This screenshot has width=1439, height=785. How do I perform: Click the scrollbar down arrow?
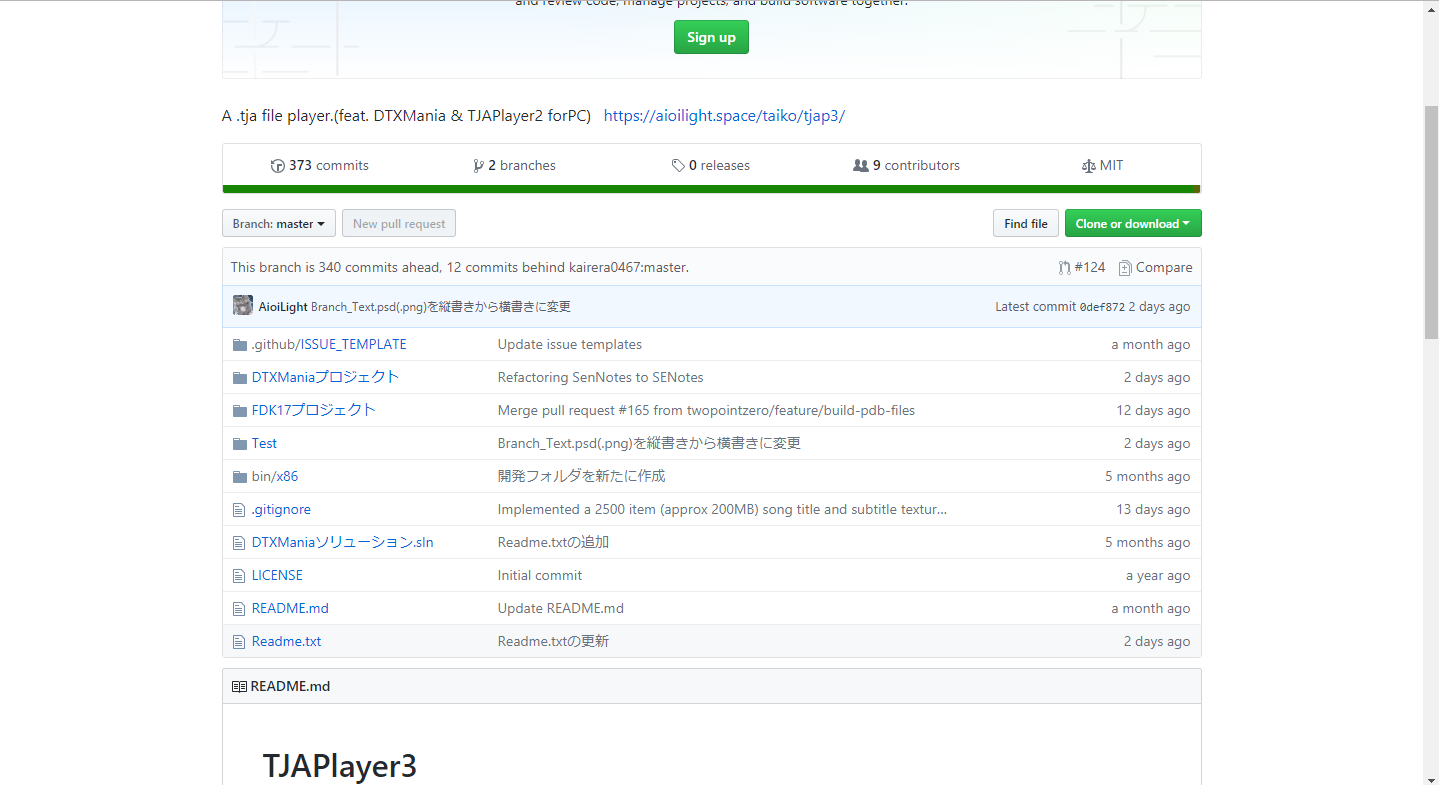(x=1431, y=777)
